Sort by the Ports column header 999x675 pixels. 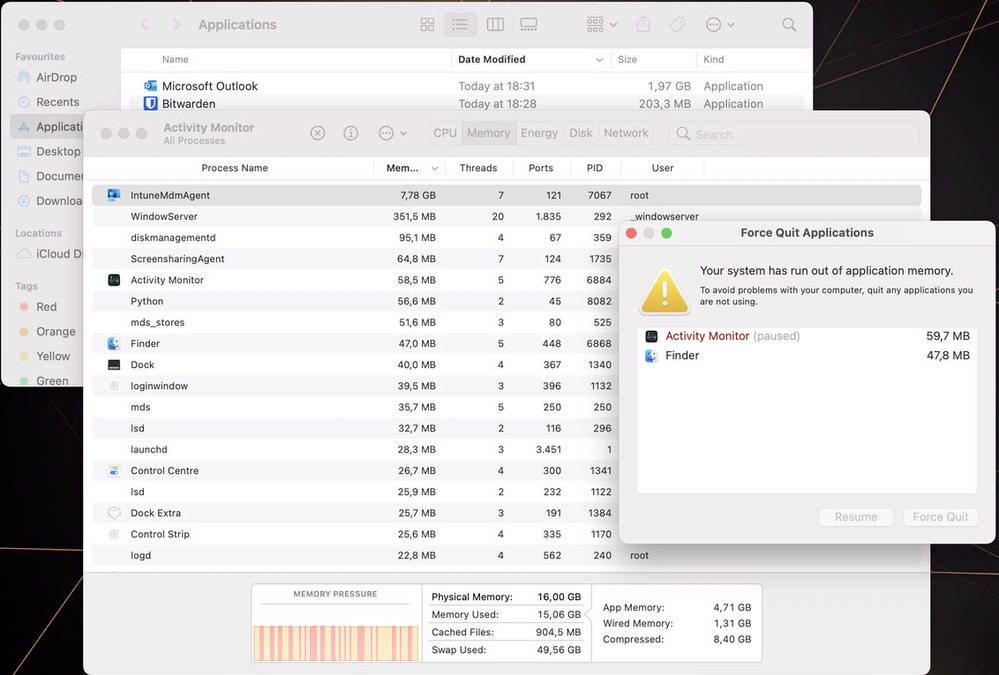click(540, 168)
